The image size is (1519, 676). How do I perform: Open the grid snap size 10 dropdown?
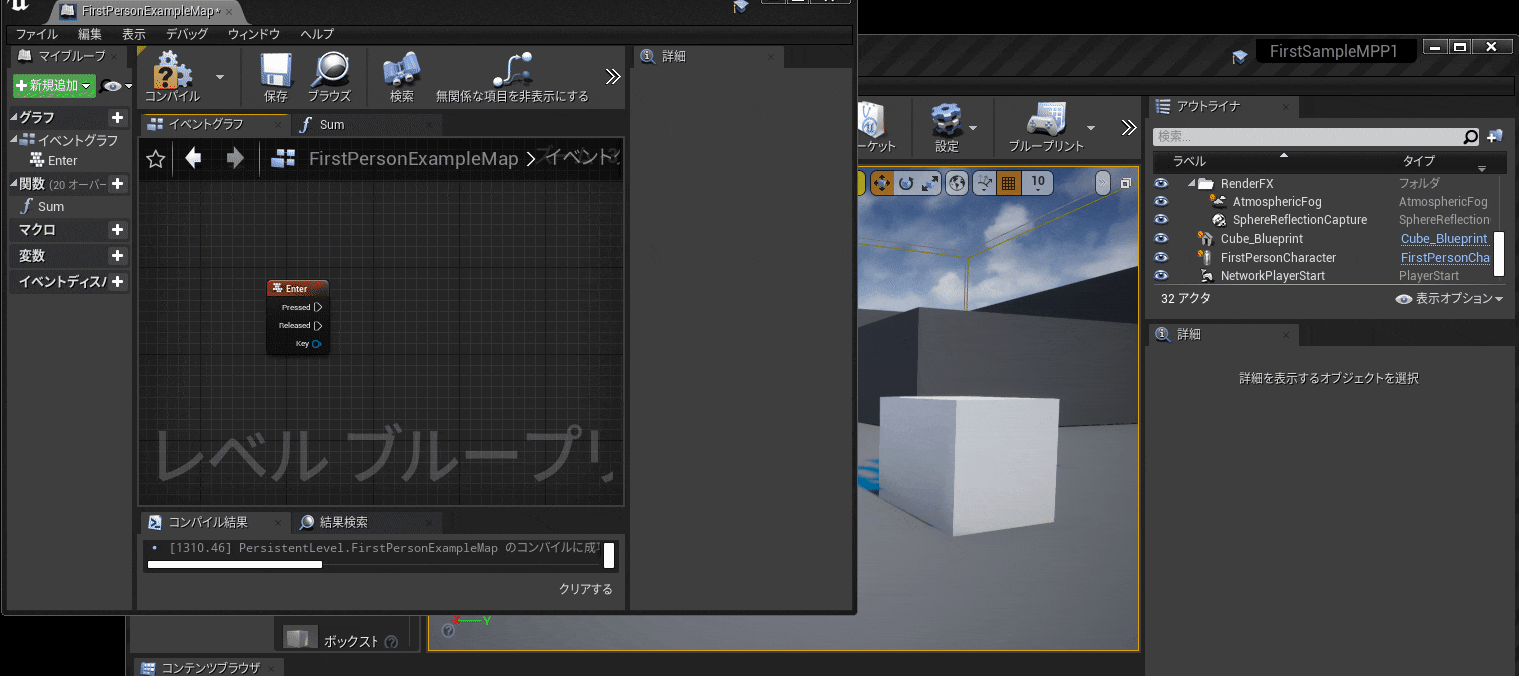click(x=1038, y=183)
